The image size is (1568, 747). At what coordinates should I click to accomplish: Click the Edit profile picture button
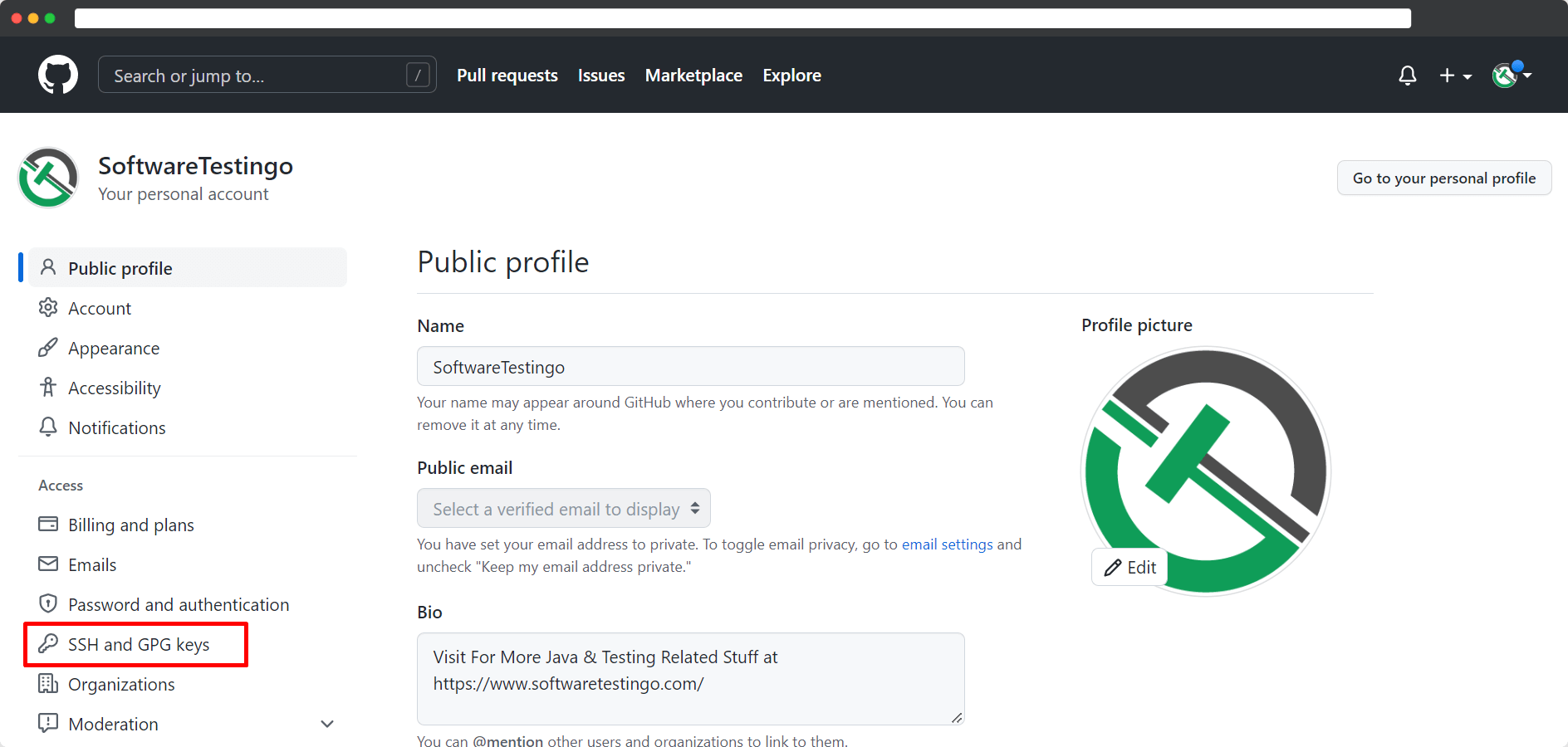1129,568
